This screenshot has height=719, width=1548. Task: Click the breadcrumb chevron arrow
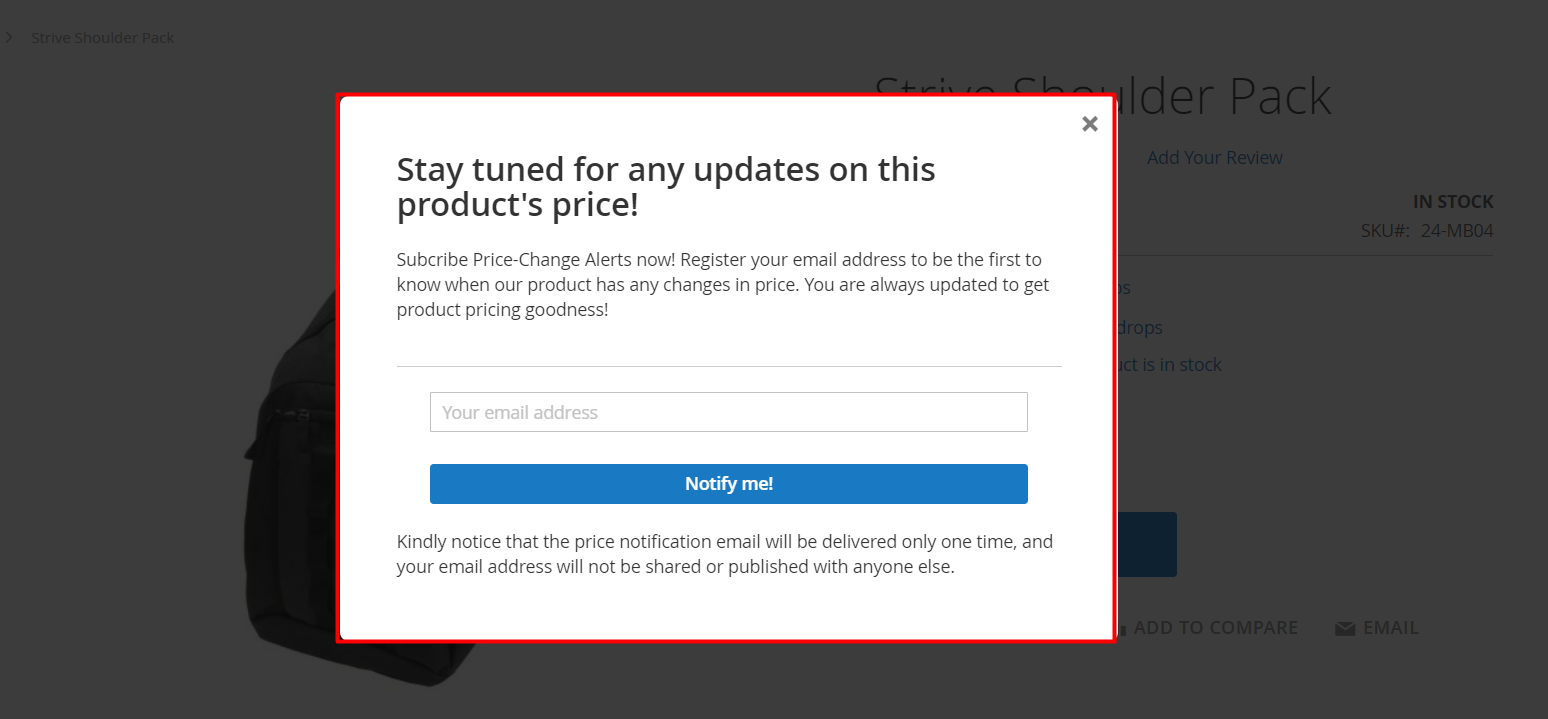pos(9,38)
